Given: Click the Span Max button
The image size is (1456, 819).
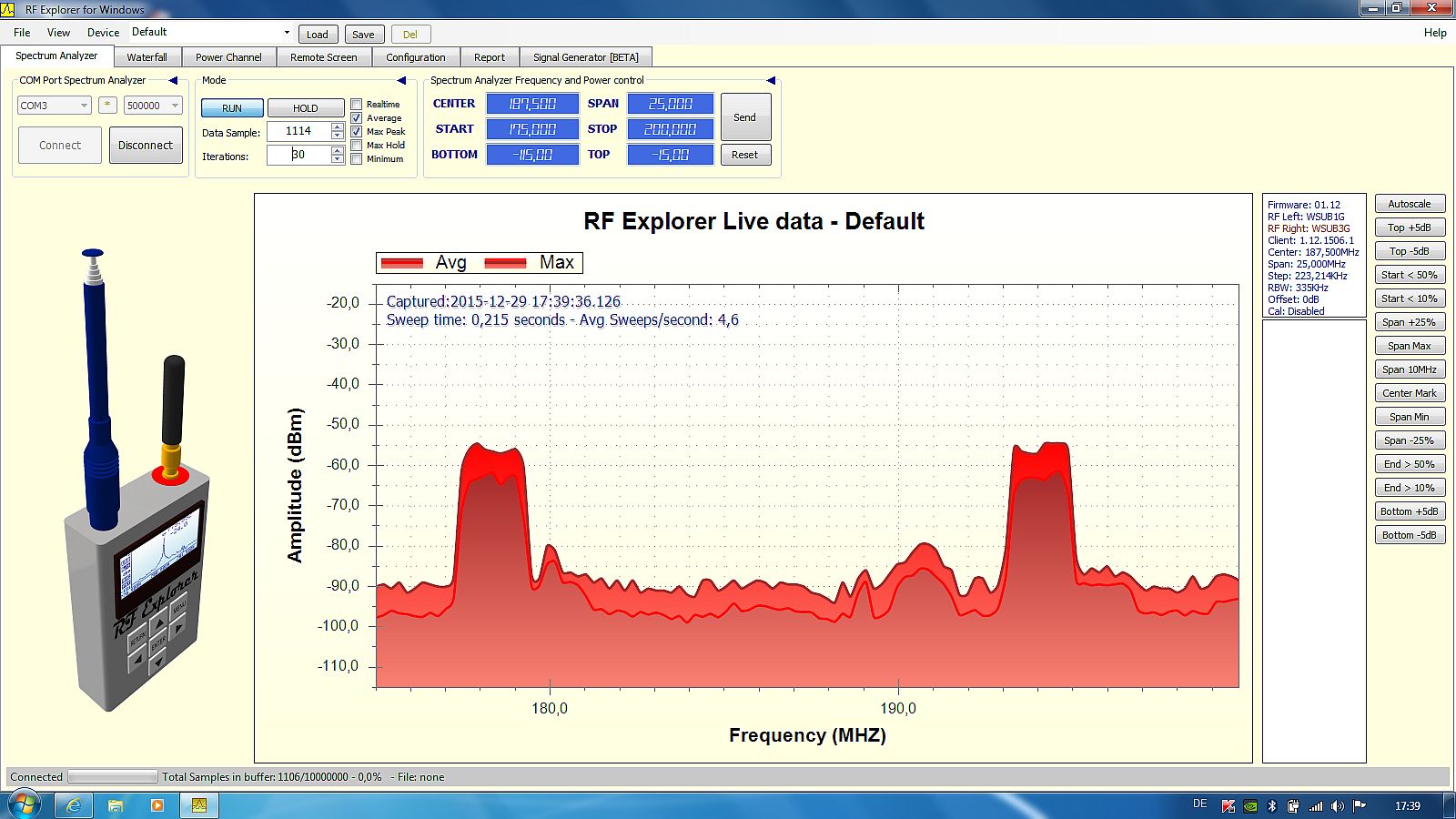Looking at the screenshot, I should tap(1410, 346).
